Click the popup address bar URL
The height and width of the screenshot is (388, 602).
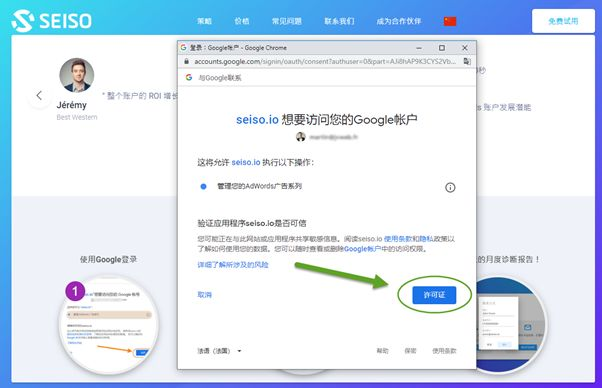click(325, 61)
